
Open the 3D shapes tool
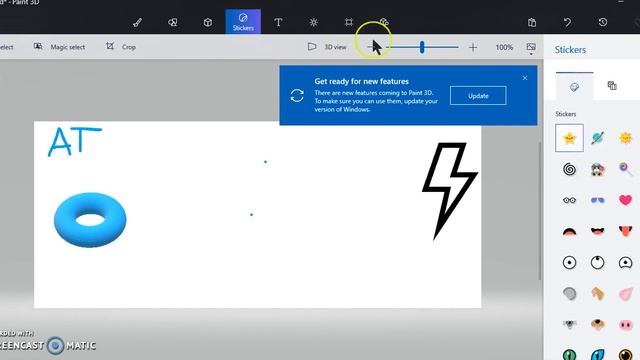point(208,22)
